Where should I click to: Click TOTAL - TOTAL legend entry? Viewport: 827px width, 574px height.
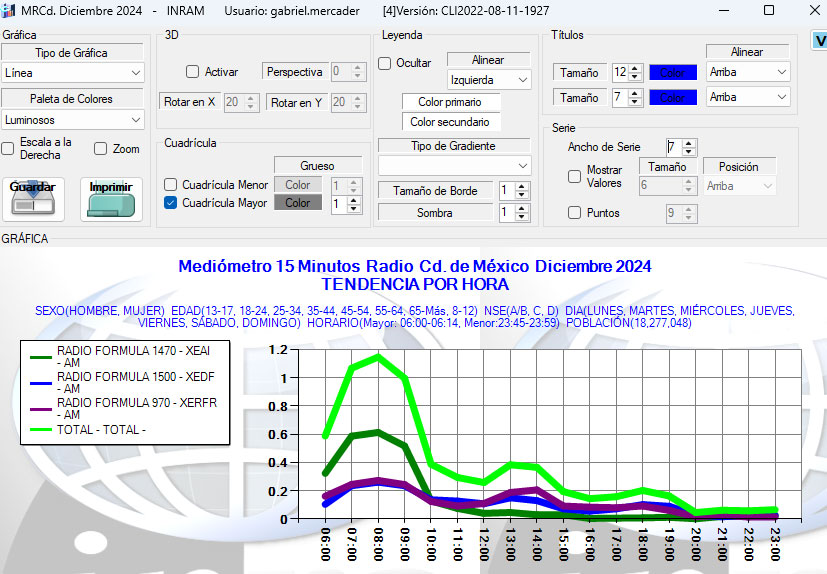point(88,429)
